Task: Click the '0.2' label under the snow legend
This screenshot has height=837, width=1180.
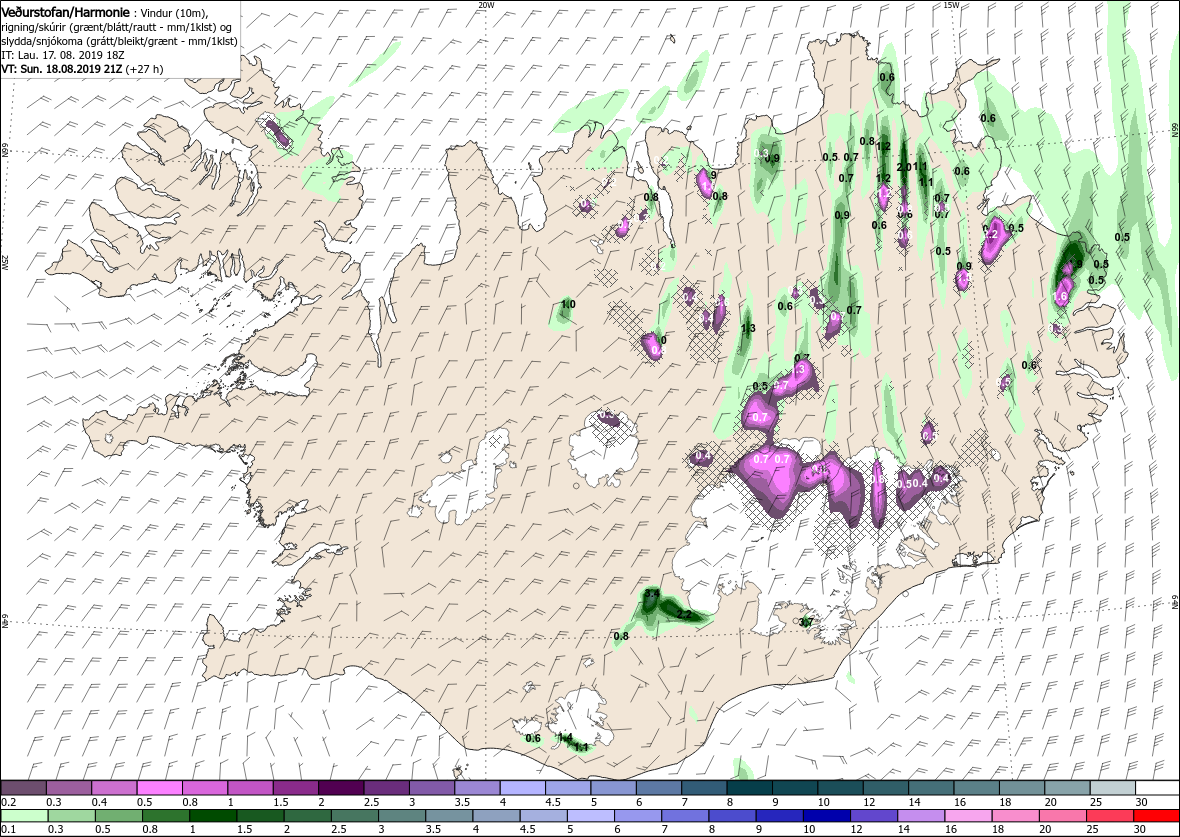Action: pos(10,802)
